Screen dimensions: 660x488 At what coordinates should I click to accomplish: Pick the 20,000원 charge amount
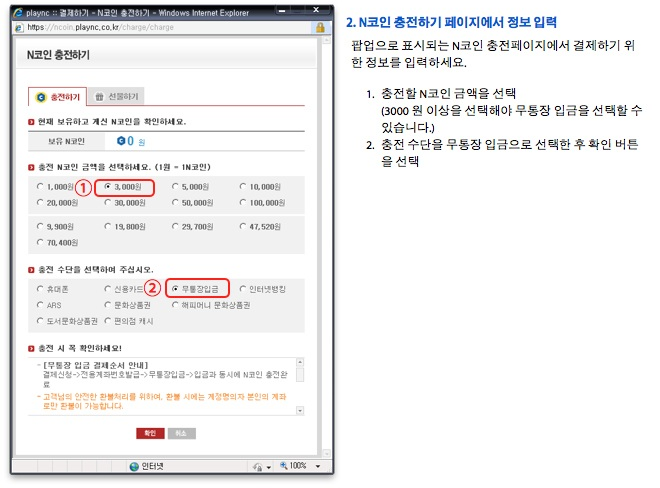click(40, 203)
